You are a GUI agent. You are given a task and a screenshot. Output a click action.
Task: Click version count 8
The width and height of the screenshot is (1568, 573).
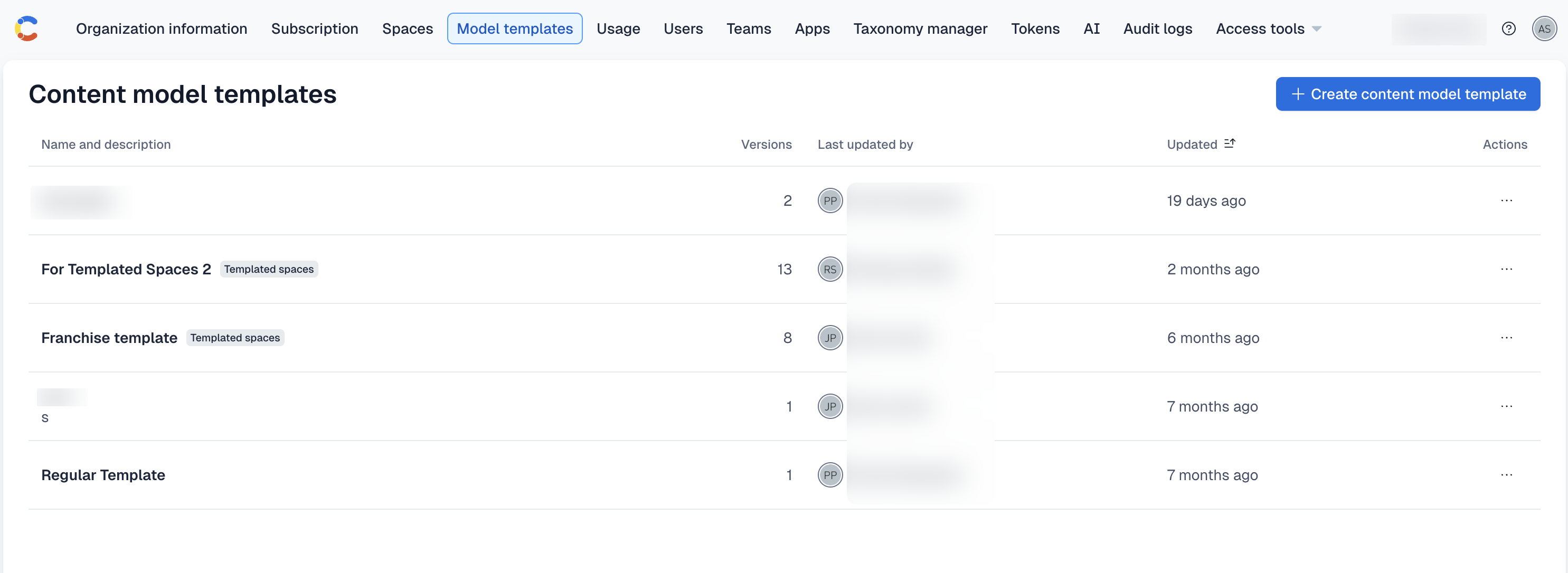pos(787,338)
